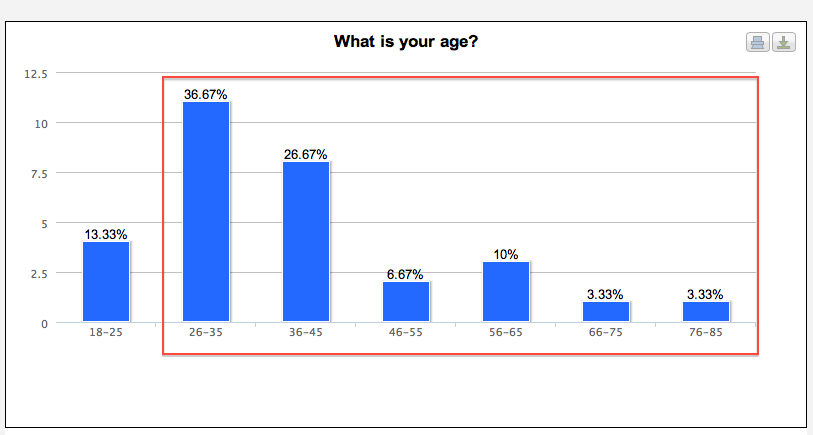Click the print chart icon
This screenshot has width=813, height=435.
click(758, 42)
